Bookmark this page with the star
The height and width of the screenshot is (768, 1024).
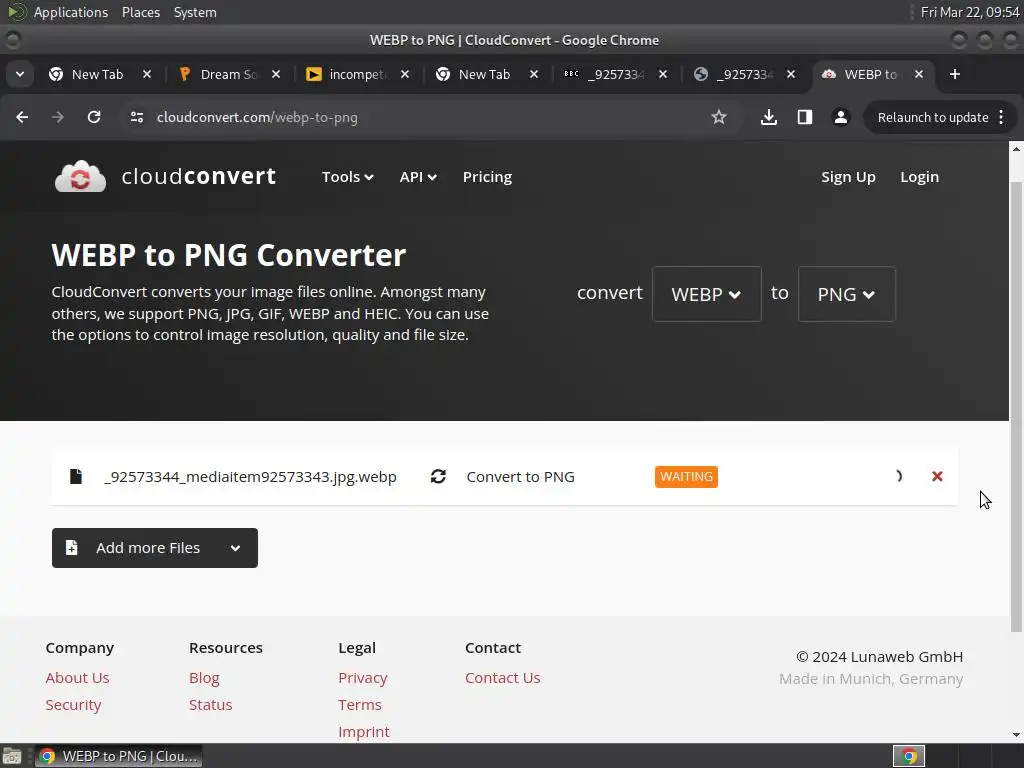(719, 117)
